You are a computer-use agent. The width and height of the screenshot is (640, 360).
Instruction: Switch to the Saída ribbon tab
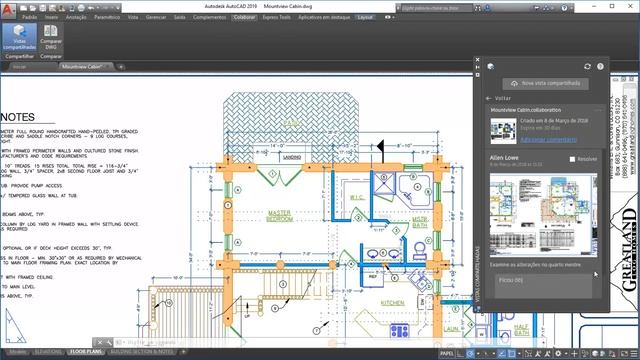[x=180, y=17]
